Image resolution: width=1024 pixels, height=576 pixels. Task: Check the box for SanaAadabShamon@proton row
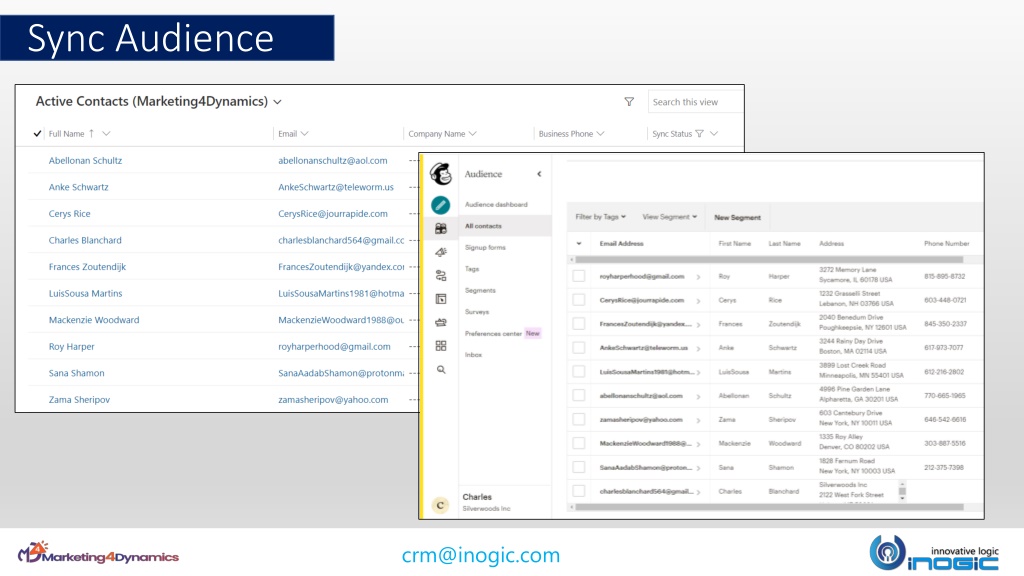[579, 467]
